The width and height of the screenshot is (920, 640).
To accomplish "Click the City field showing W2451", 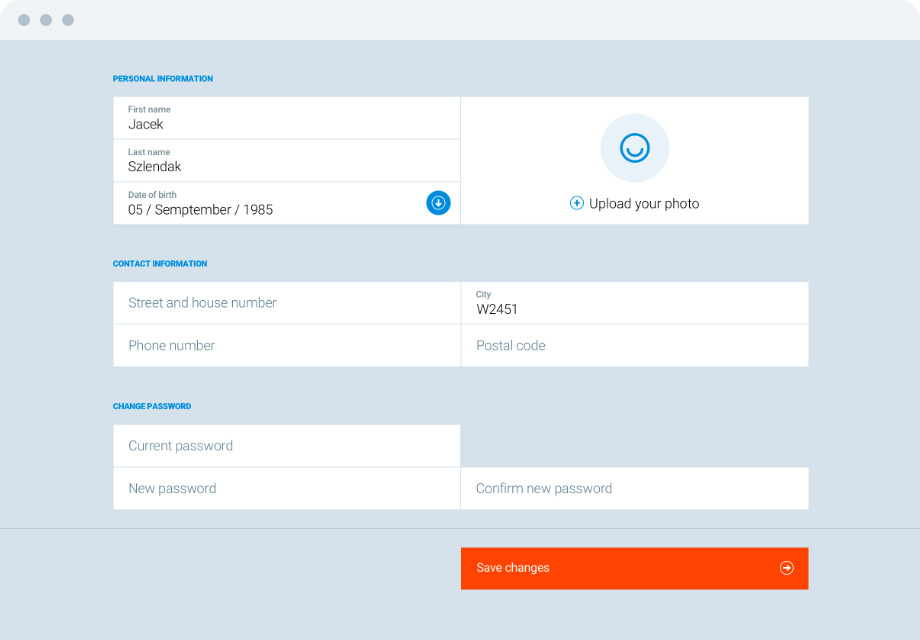I will pyautogui.click(x=635, y=303).
